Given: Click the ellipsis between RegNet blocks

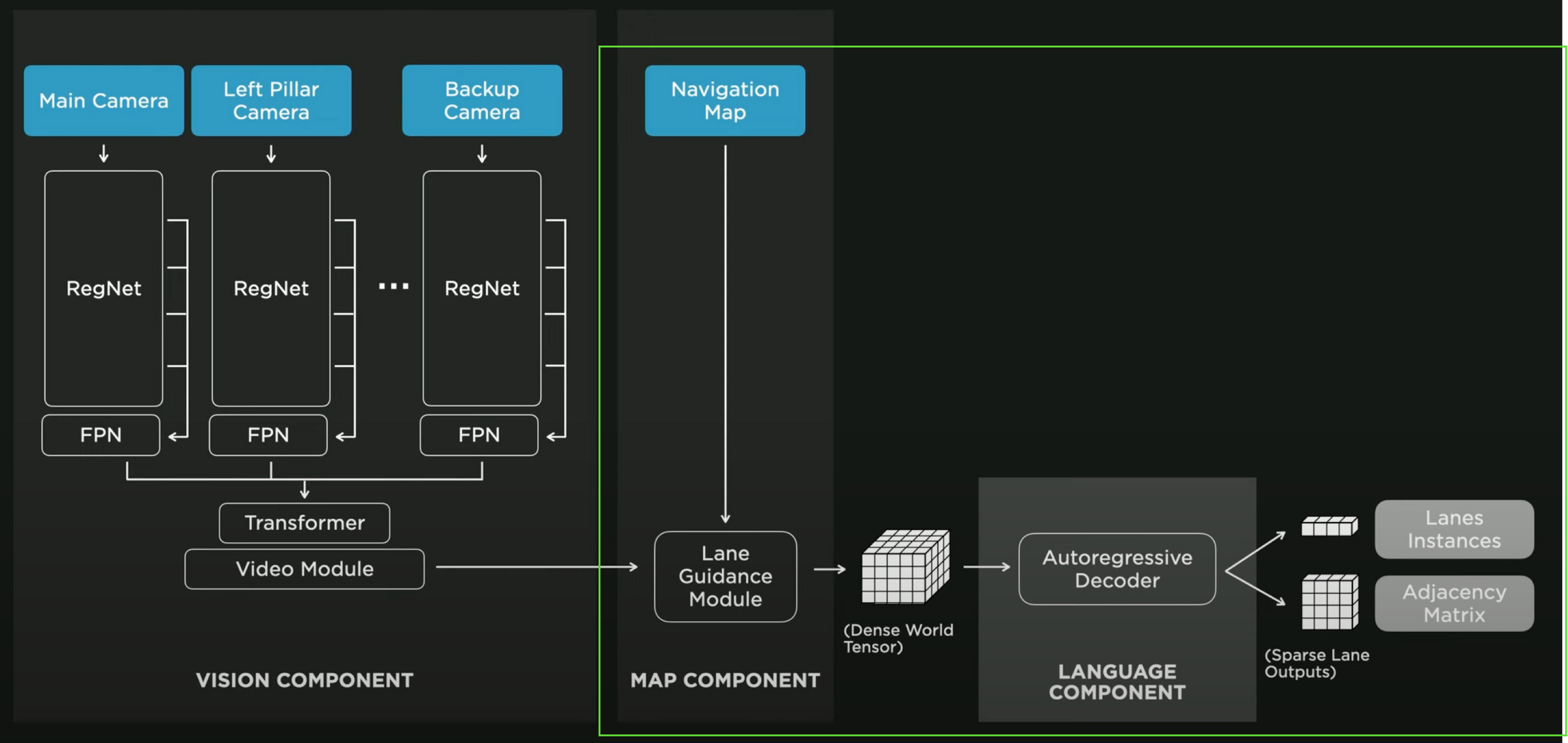Looking at the screenshot, I should [x=394, y=286].
